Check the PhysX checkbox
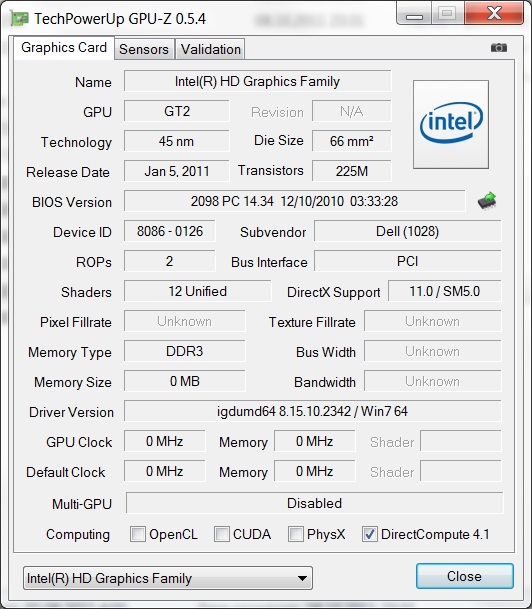The image size is (532, 609). click(x=296, y=534)
